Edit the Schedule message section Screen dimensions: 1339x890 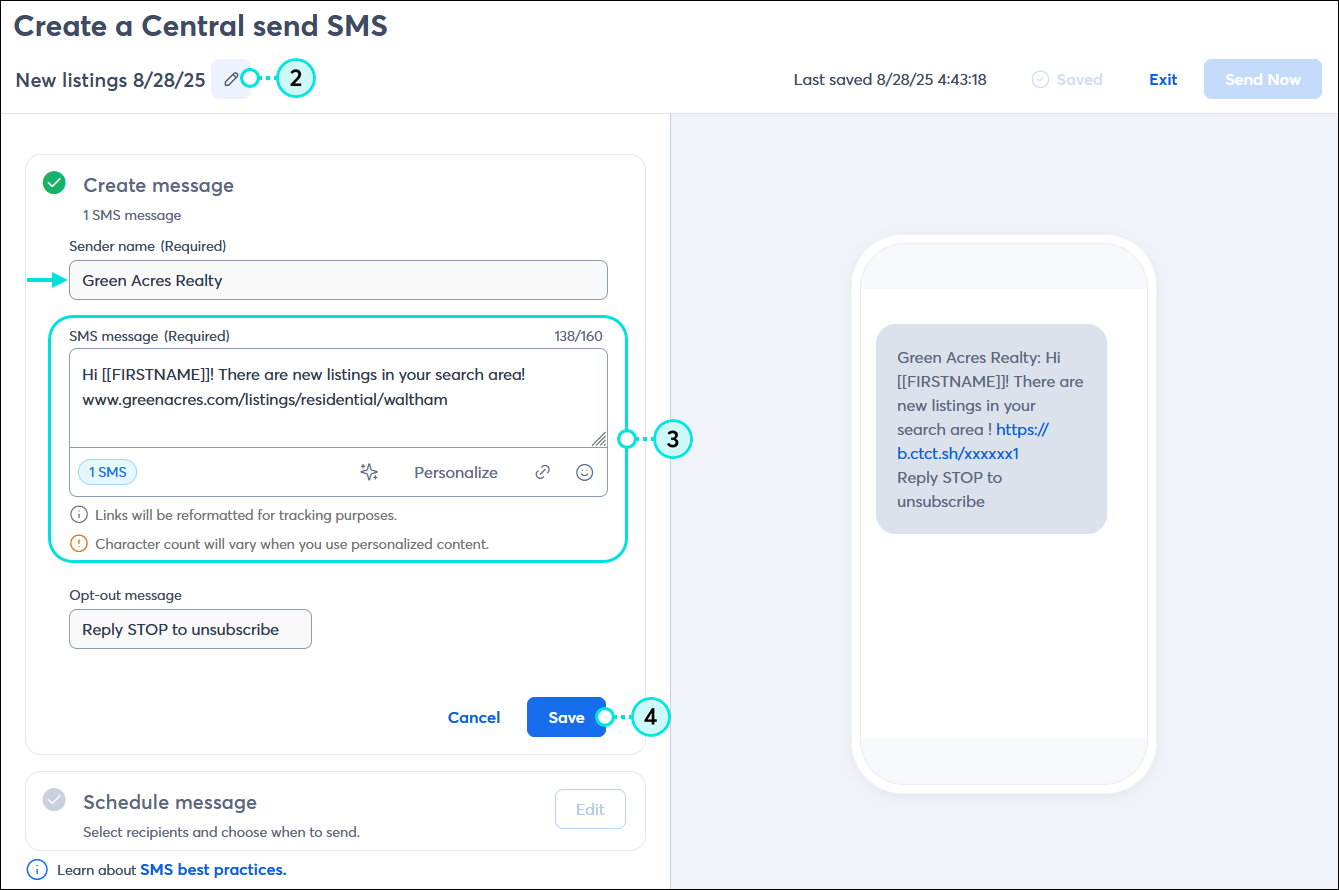pos(590,809)
